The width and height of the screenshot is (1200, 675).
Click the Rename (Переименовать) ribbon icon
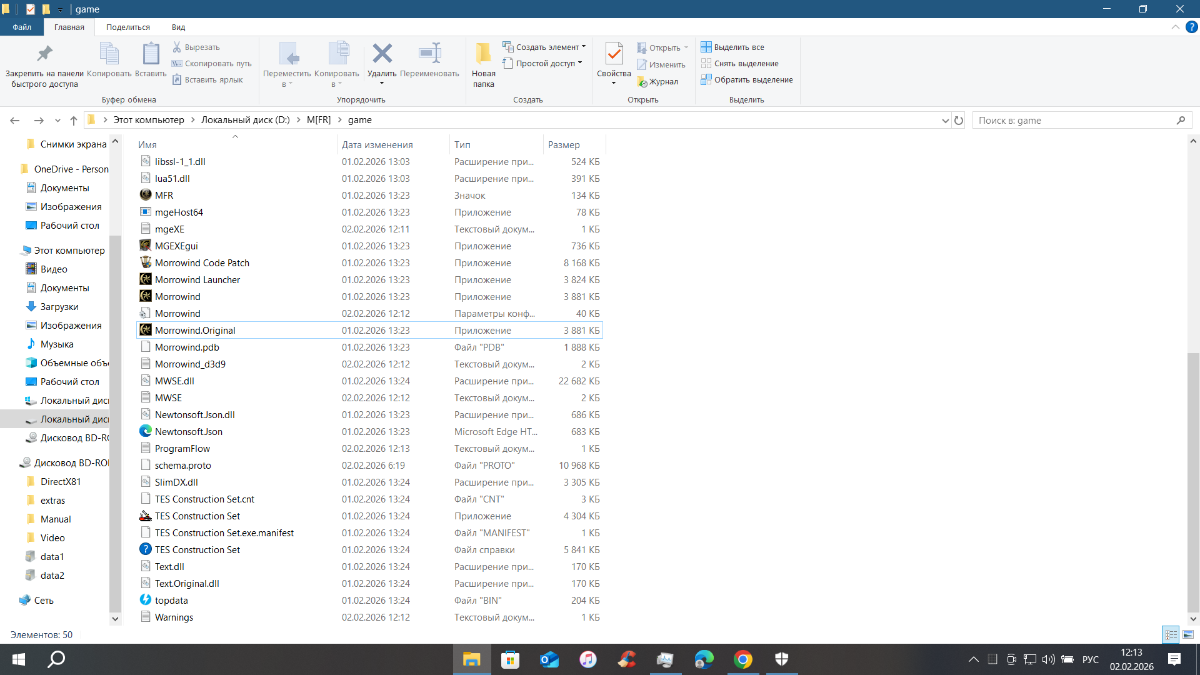pos(429,54)
